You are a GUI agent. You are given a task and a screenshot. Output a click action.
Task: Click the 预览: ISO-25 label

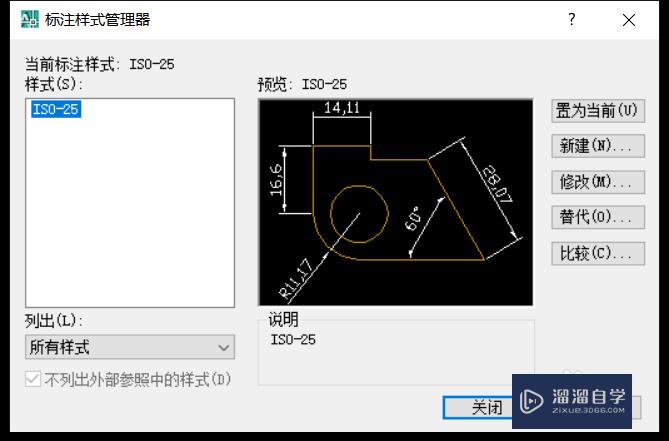pos(302,84)
